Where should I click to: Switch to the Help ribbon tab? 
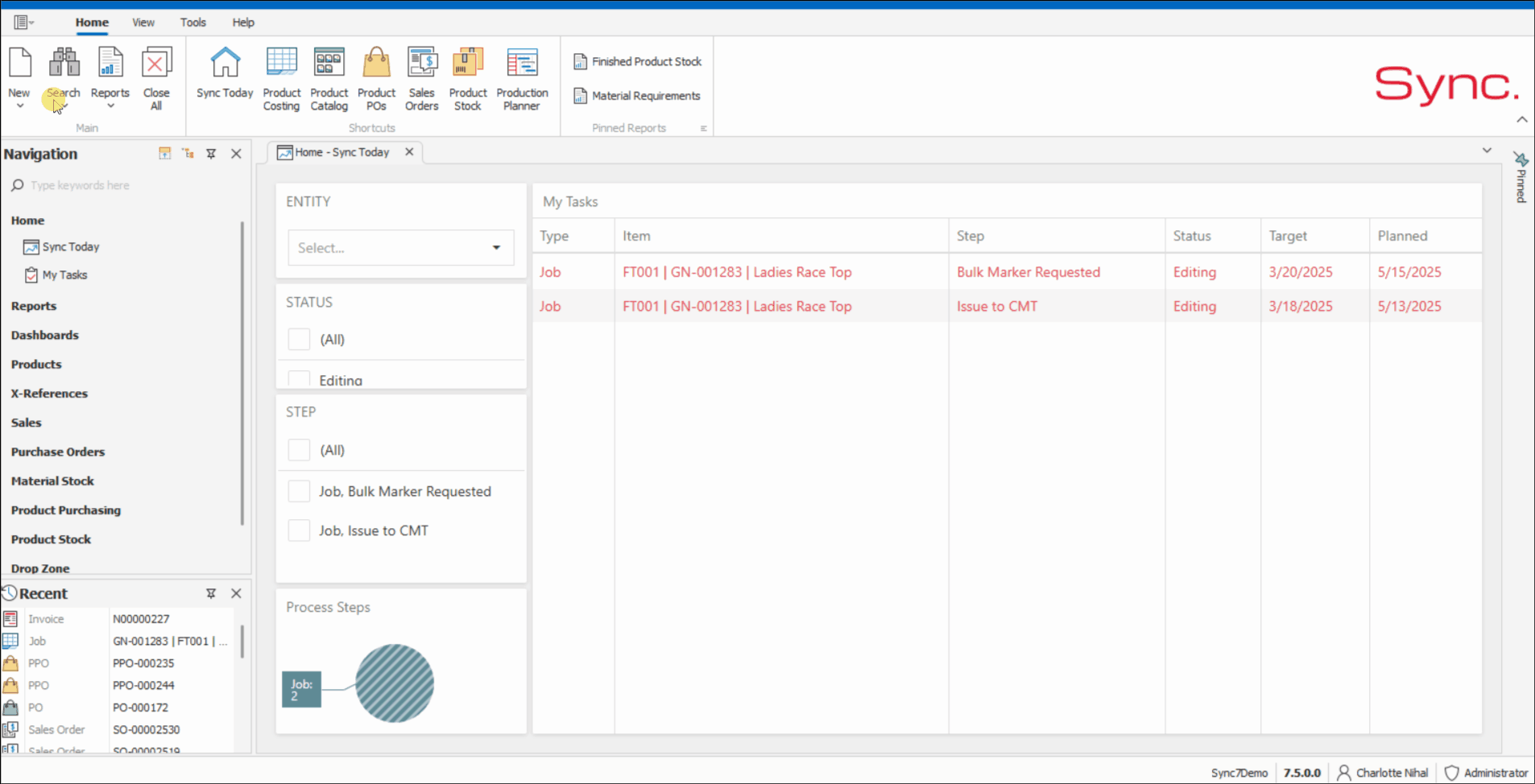click(x=243, y=23)
